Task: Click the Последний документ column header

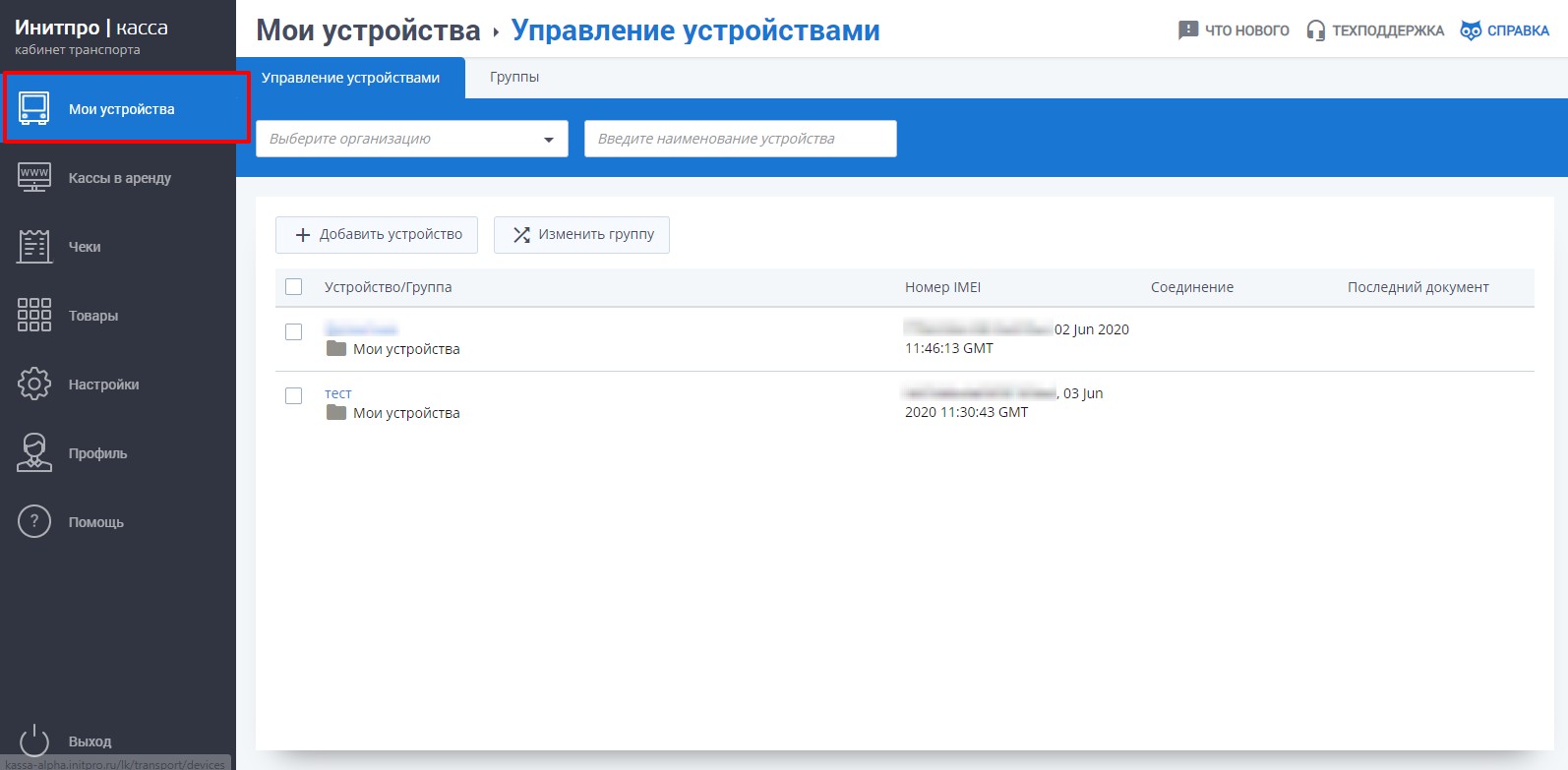Action: [x=1417, y=287]
